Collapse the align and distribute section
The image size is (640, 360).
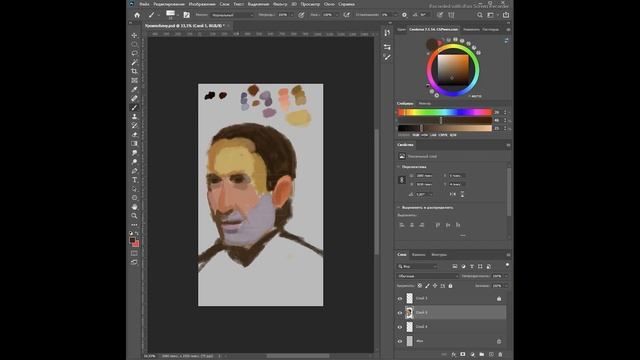pyautogui.click(x=399, y=207)
